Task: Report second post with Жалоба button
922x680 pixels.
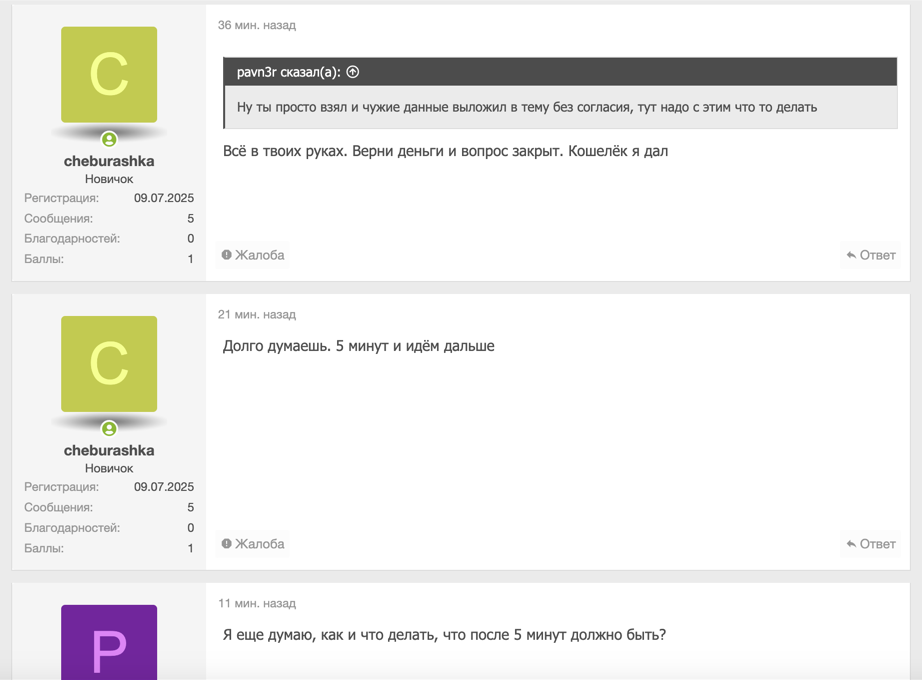Action: tap(253, 544)
